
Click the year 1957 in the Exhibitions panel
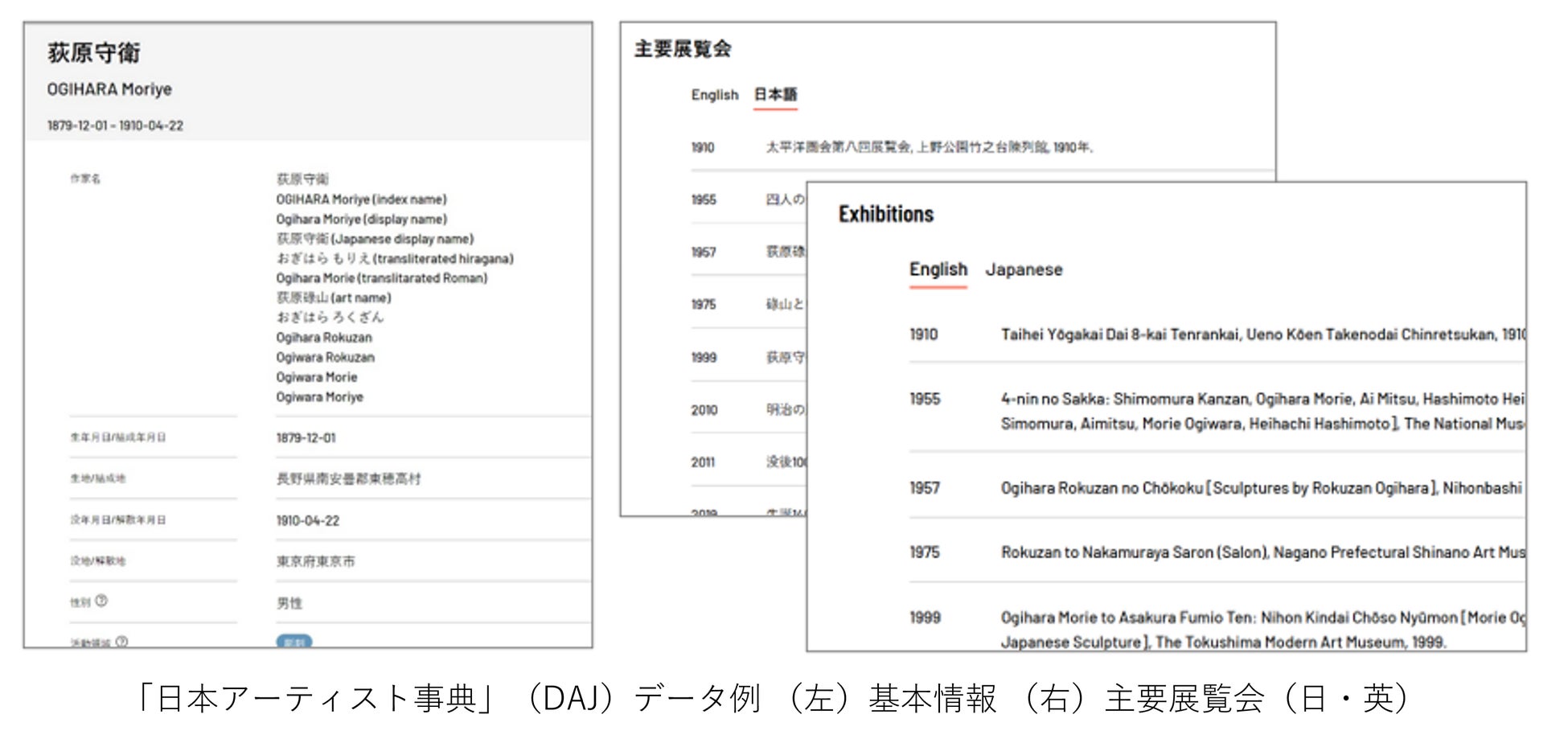(x=924, y=488)
